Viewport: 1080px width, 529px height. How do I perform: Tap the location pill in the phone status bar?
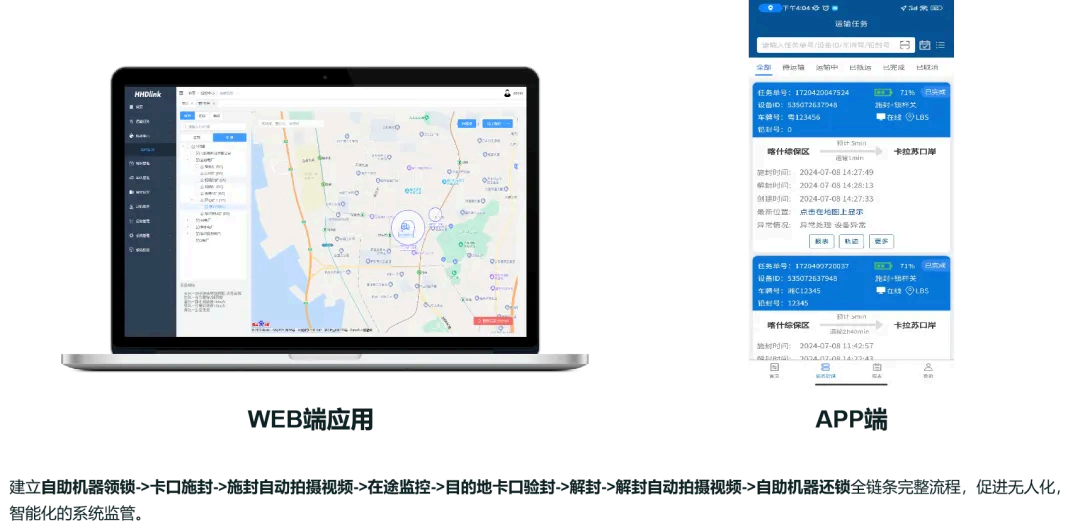tap(769, 8)
